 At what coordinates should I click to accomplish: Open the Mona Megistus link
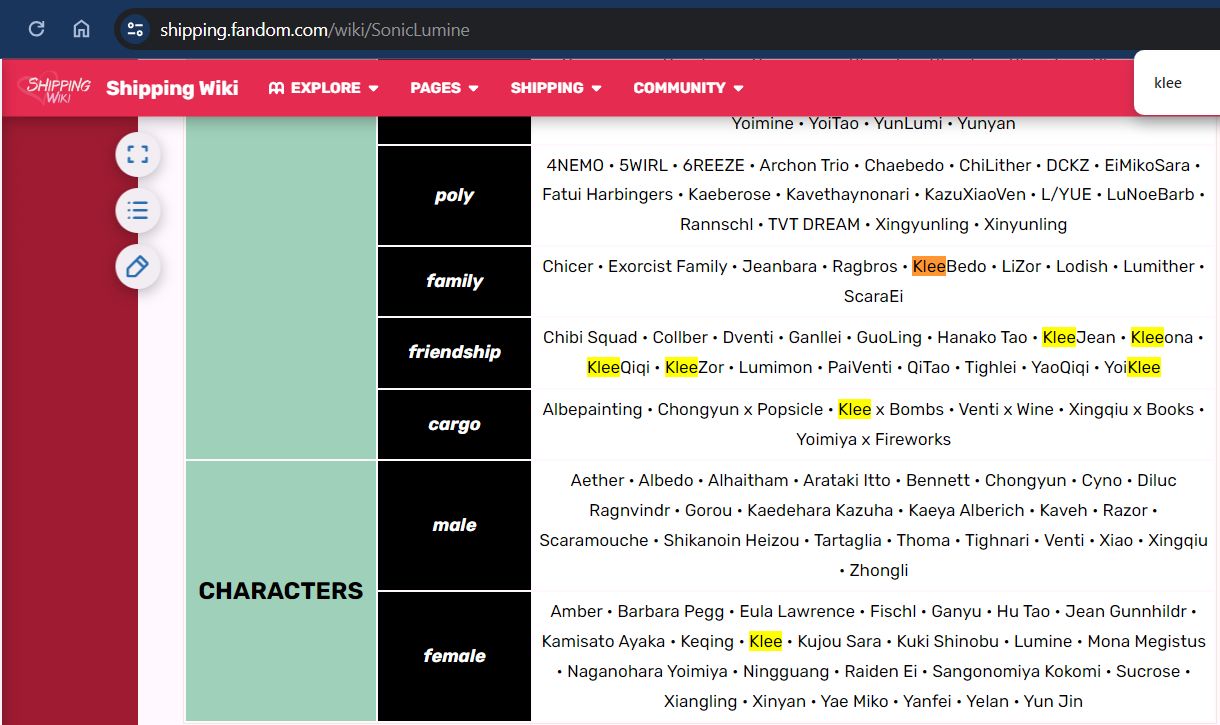click(1147, 641)
